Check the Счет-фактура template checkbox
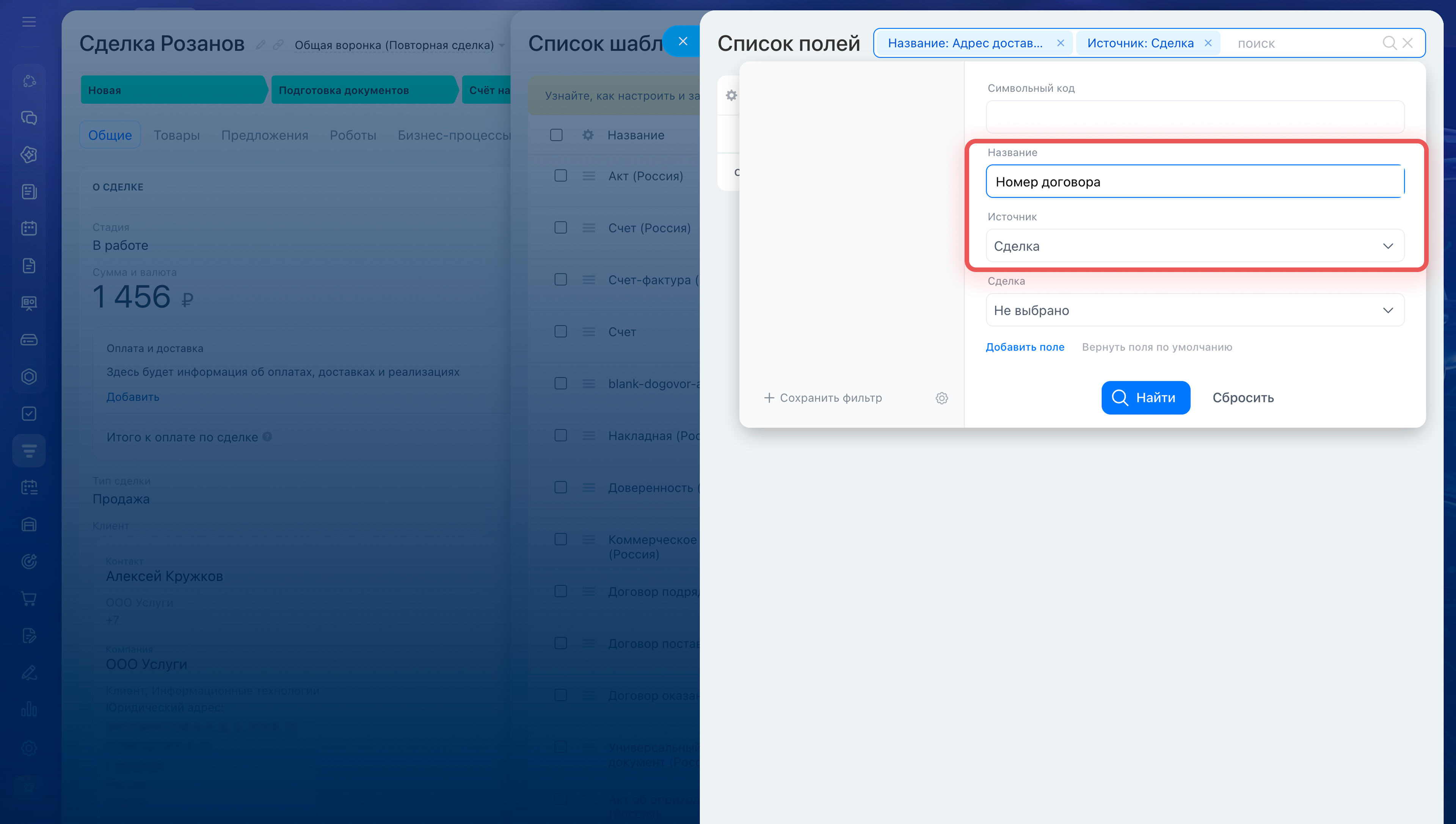 [561, 280]
